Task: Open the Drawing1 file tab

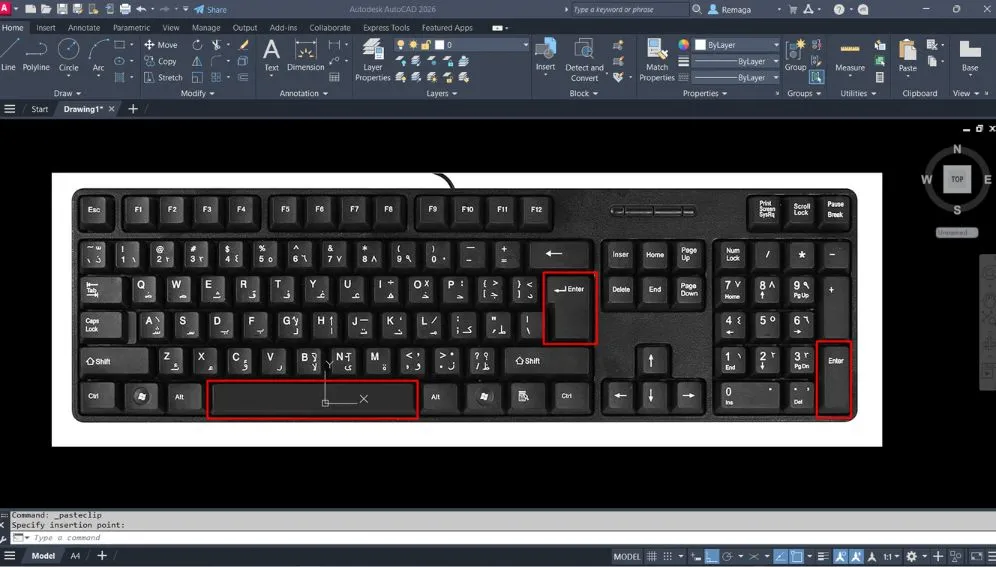Action: [x=83, y=109]
